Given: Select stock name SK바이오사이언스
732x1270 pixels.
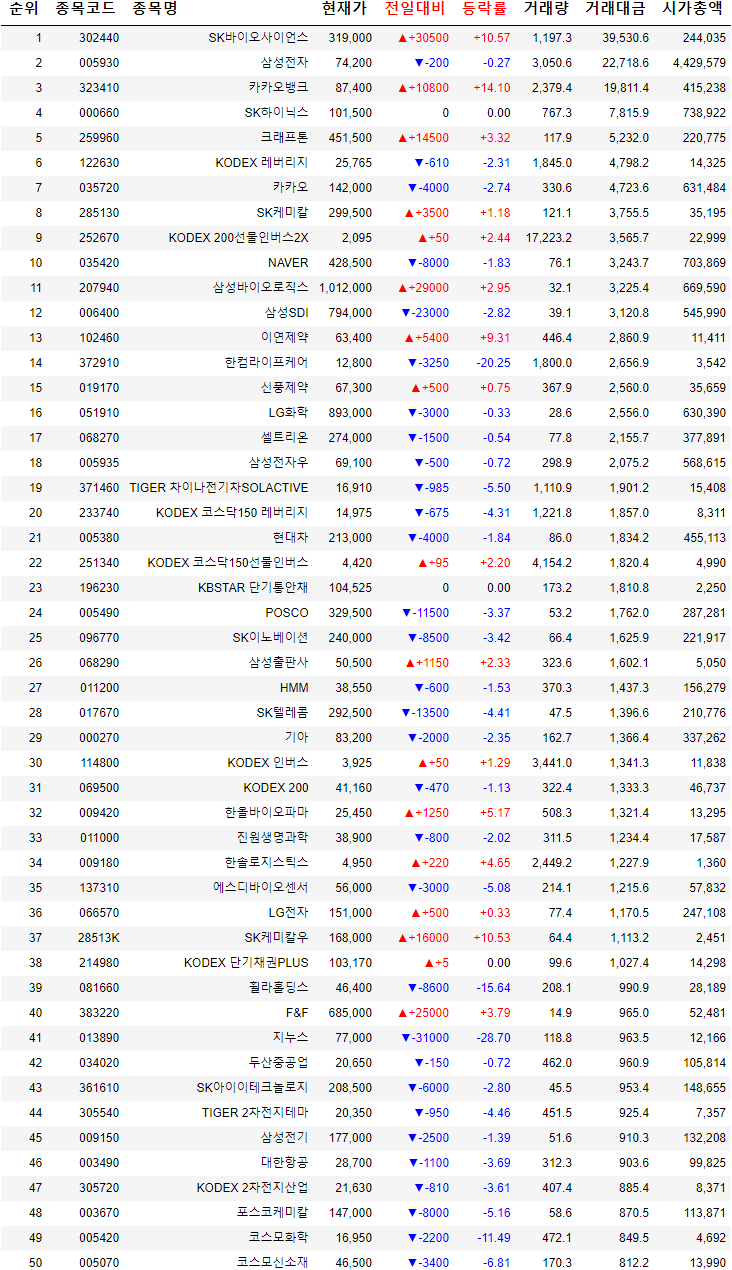Looking at the screenshot, I should pyautogui.click(x=258, y=38).
